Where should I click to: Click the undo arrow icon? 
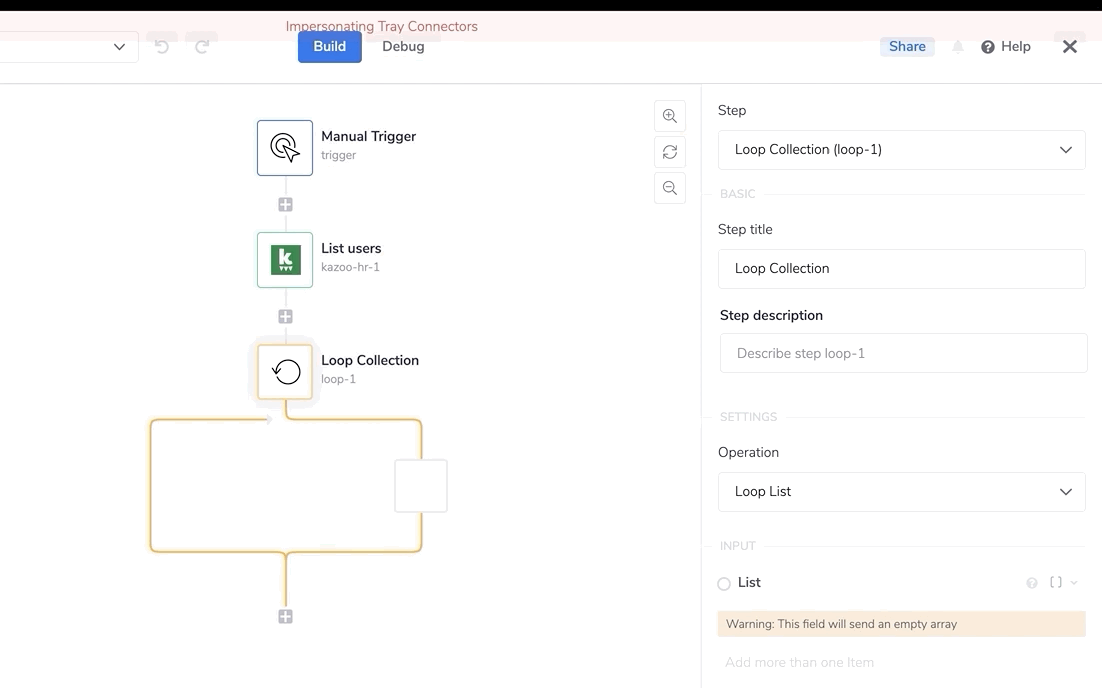(162, 47)
